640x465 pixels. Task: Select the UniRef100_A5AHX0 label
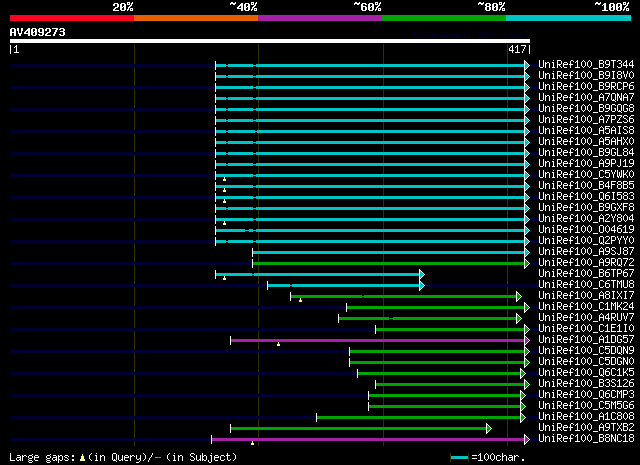(586, 142)
